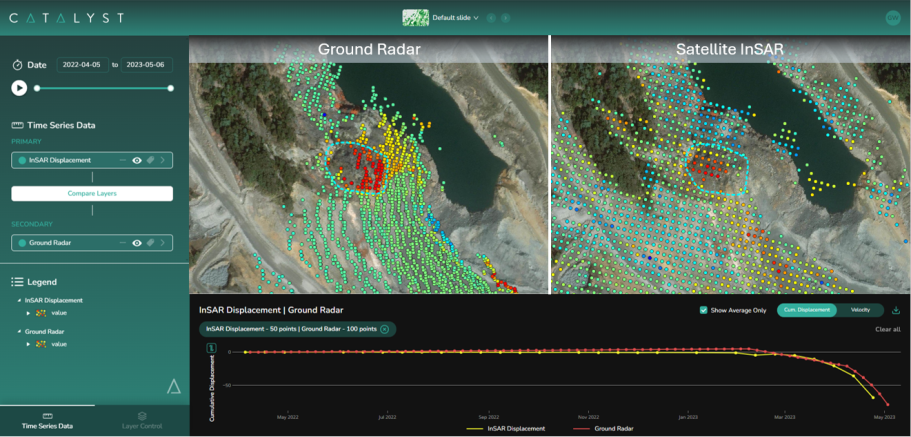Open the user profile avatar
Image resolution: width=911 pixels, height=437 pixels.
click(x=892, y=18)
